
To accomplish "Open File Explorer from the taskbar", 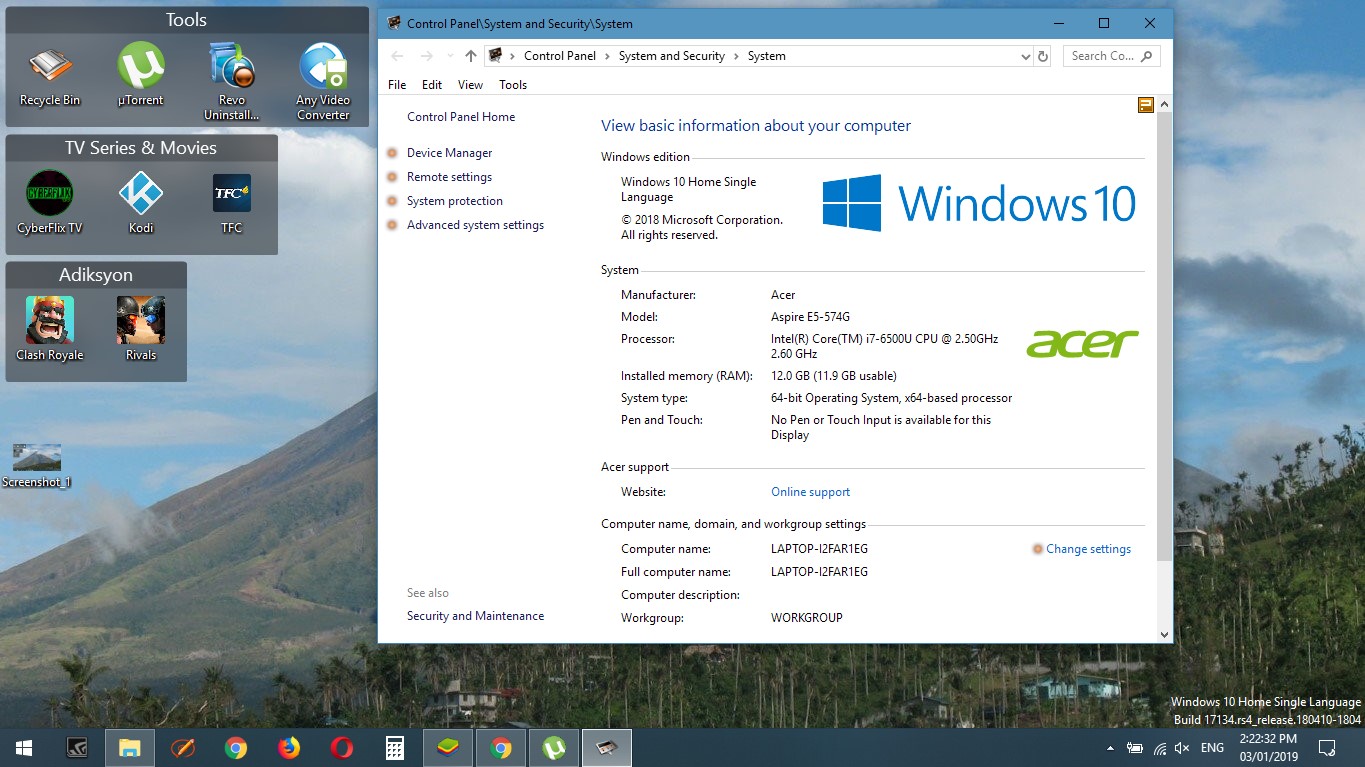I will click(130, 747).
